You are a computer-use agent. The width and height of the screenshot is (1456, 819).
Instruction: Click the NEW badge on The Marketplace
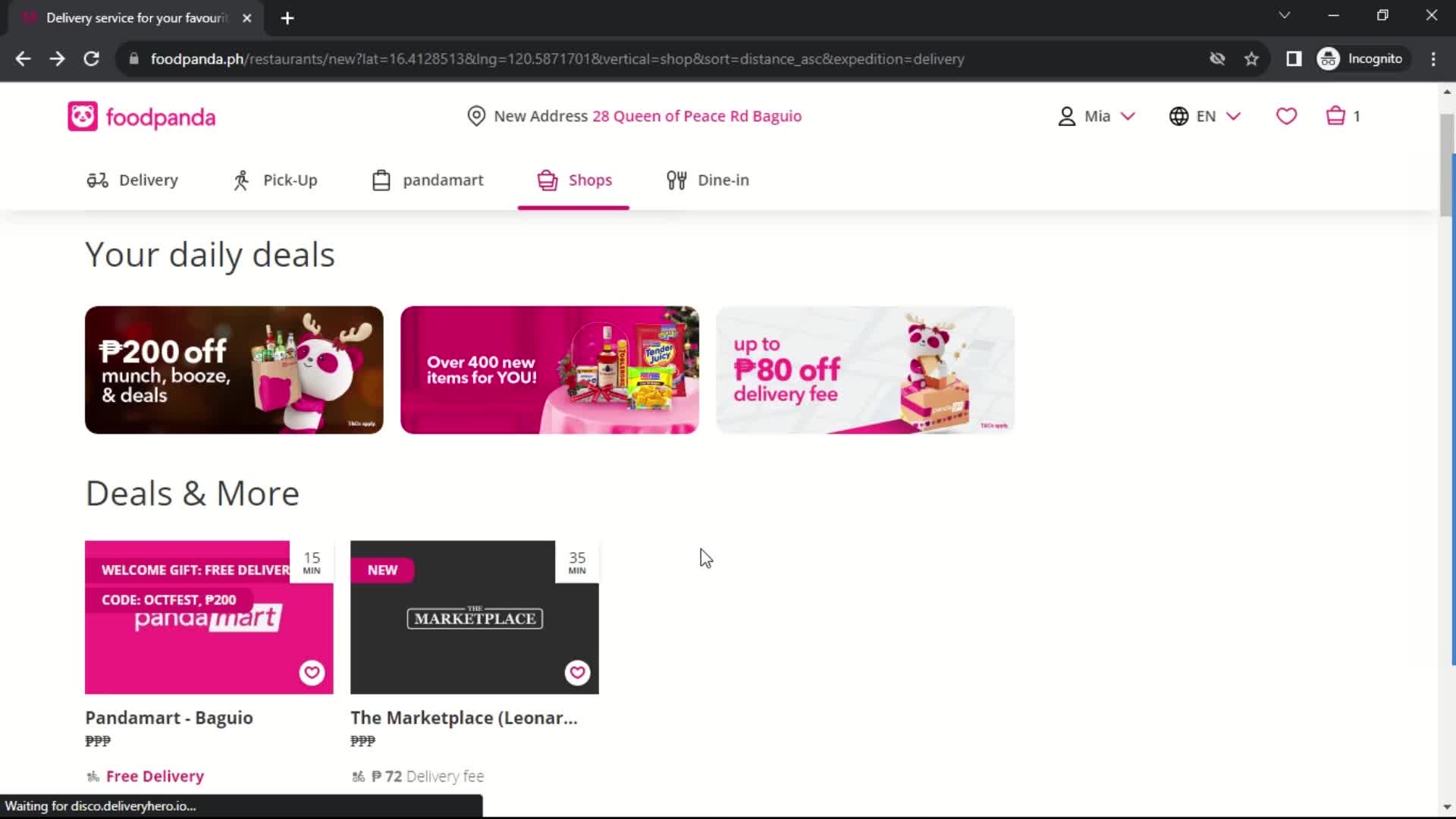click(382, 570)
